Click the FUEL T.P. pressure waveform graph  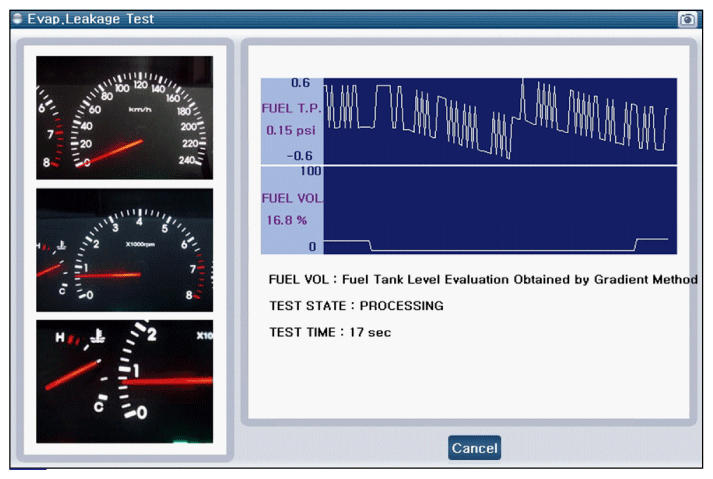click(x=499, y=121)
